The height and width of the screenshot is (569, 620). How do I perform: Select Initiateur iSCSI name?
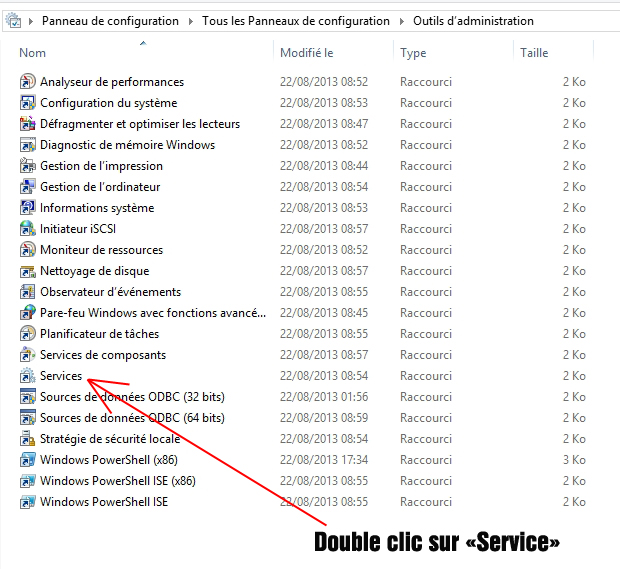coord(78,229)
